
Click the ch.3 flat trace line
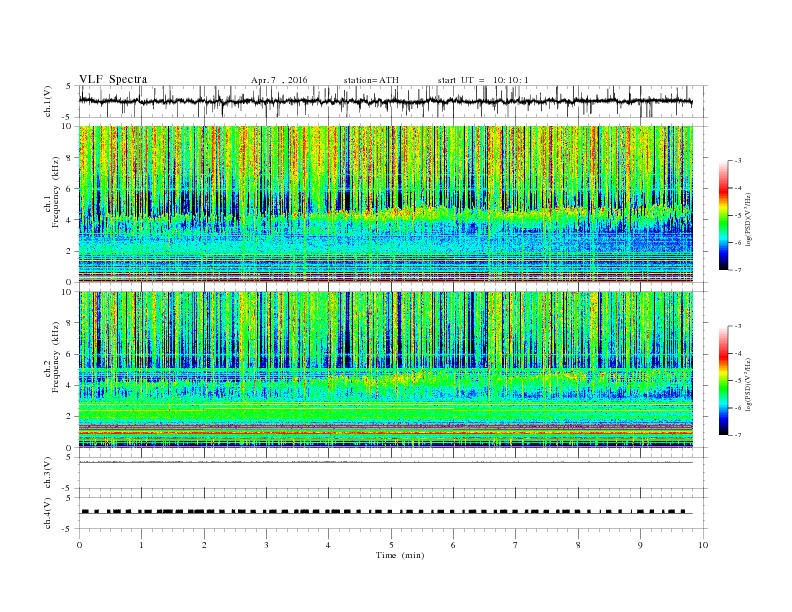(386, 462)
